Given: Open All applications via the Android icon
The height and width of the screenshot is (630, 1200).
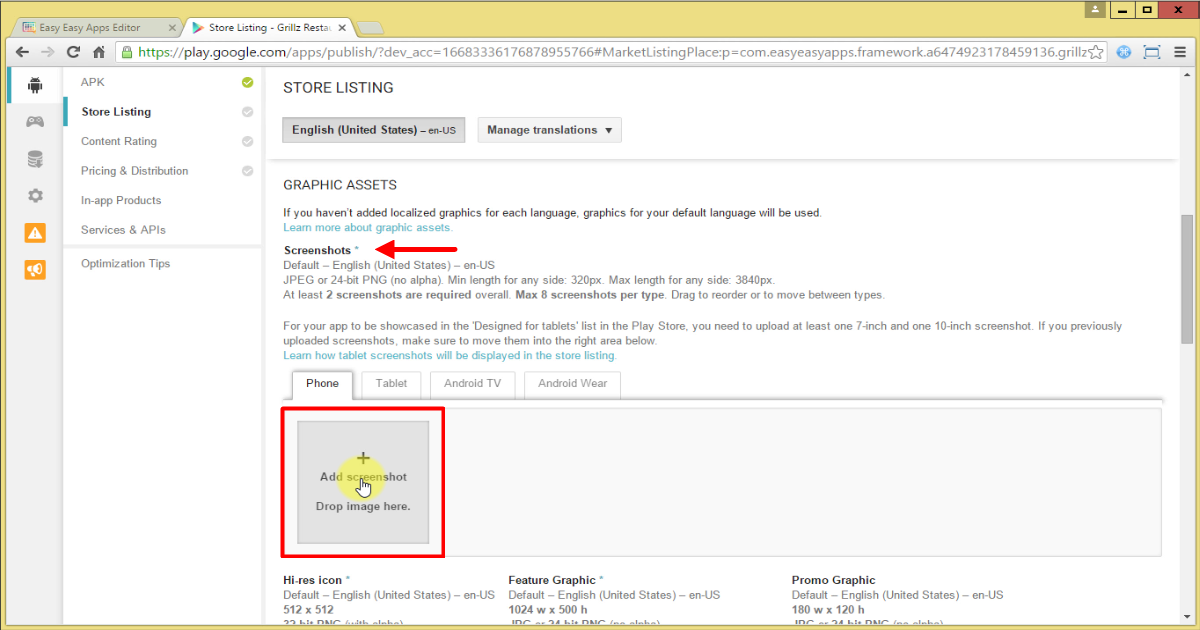Looking at the screenshot, I should [x=35, y=85].
